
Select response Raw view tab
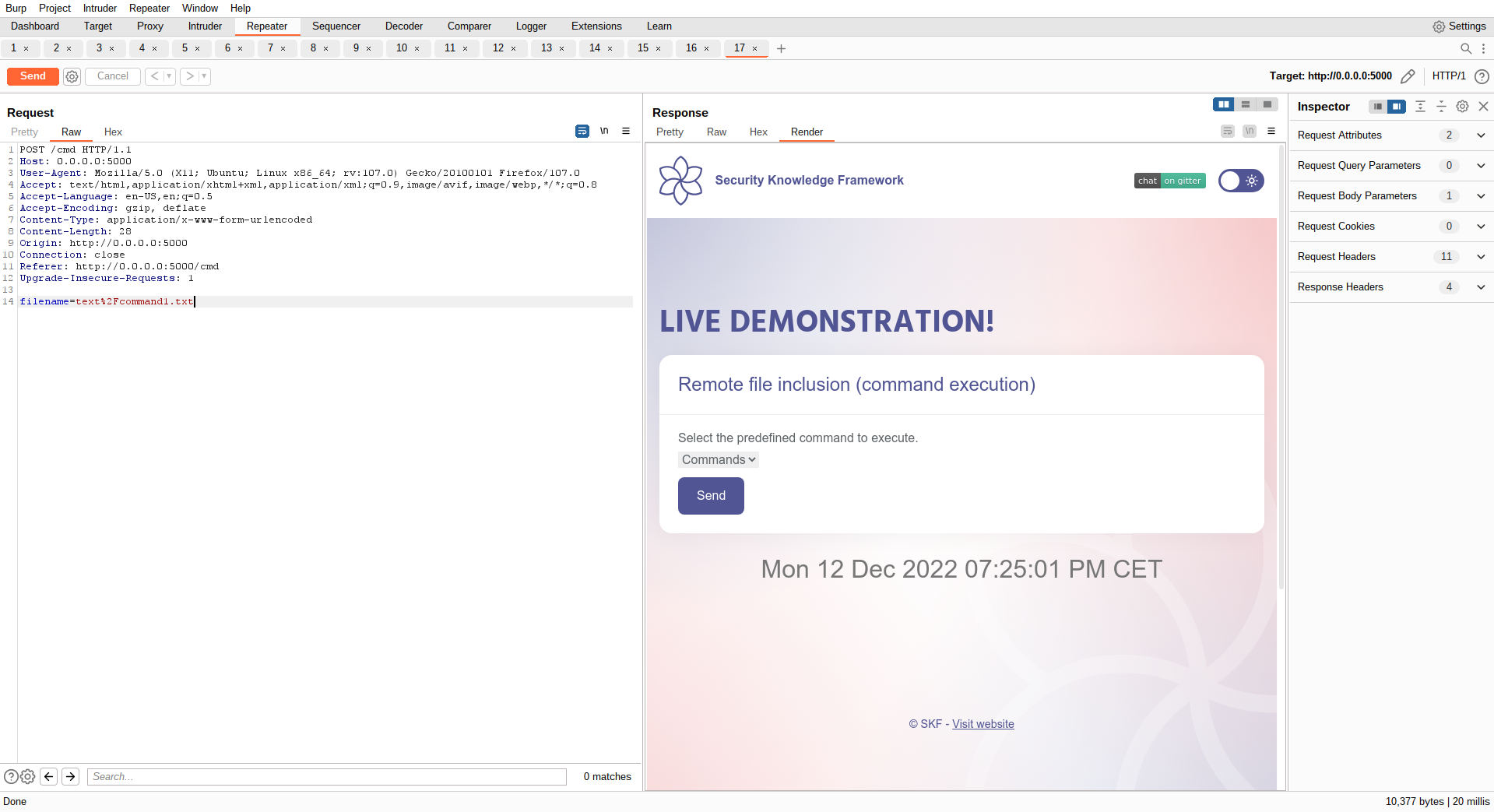pyautogui.click(x=716, y=132)
